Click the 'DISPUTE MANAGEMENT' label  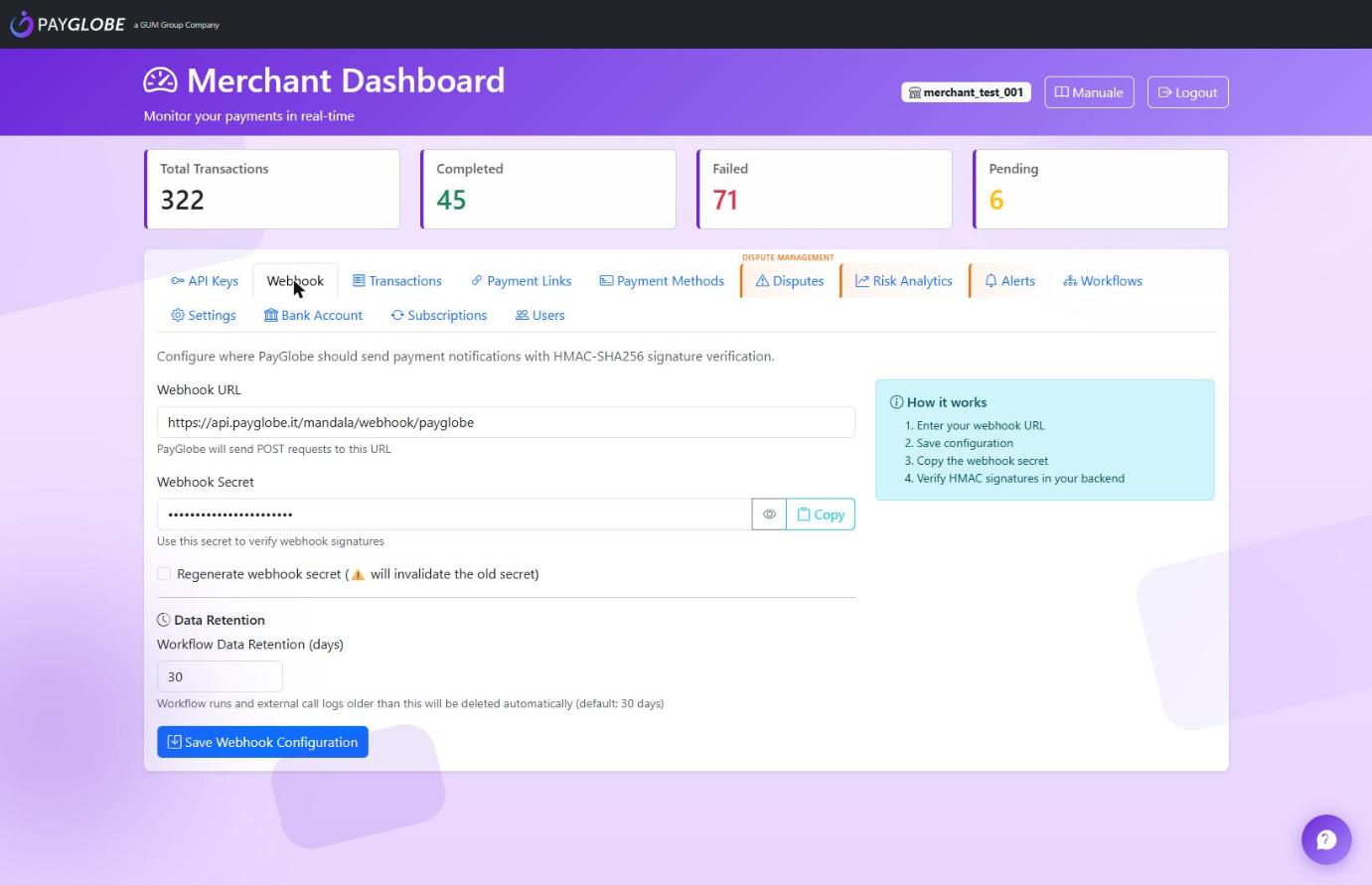pos(788,257)
